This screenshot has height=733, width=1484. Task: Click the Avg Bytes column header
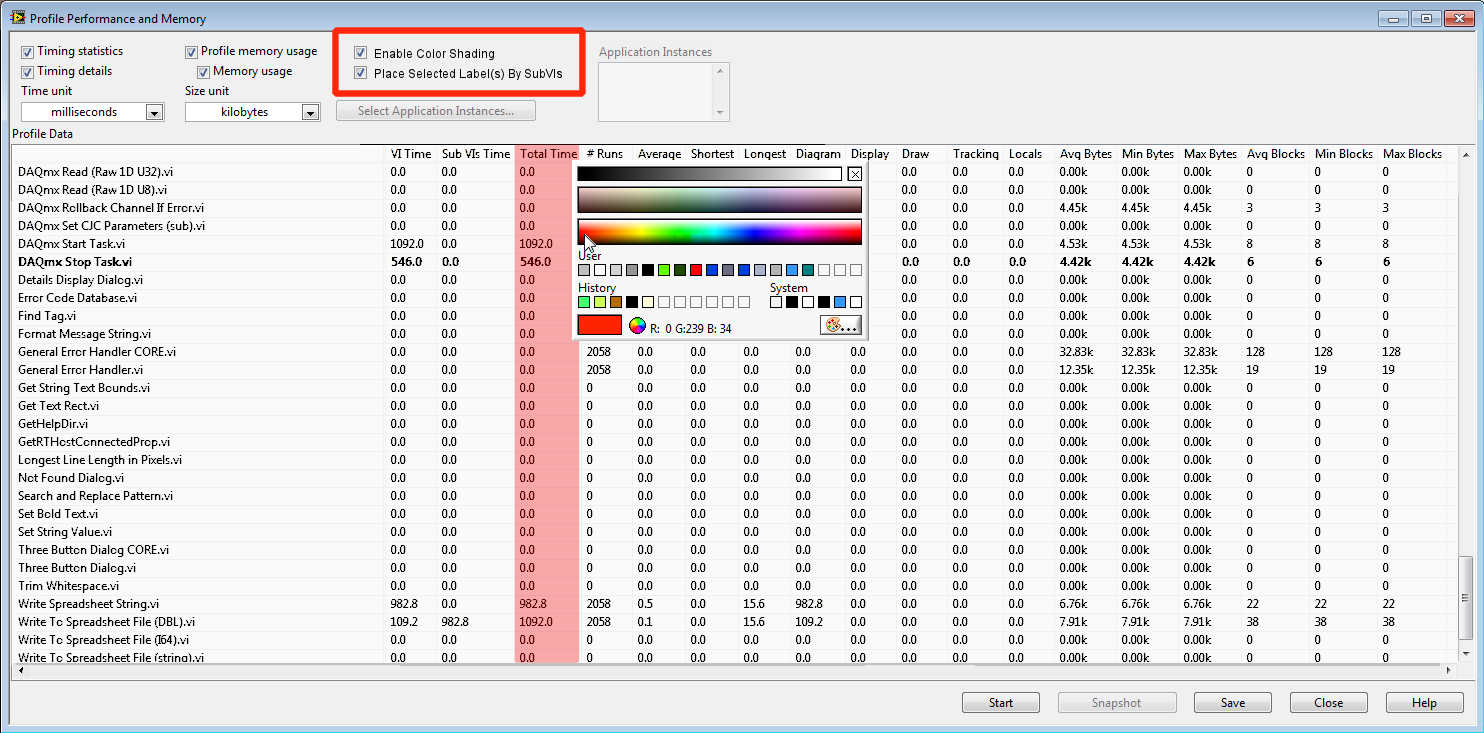click(1085, 154)
